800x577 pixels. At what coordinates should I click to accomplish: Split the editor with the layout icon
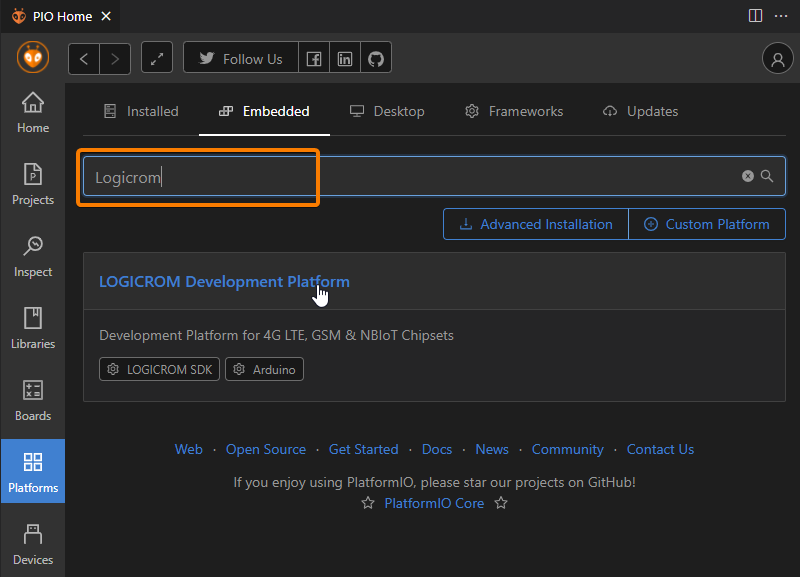click(x=755, y=16)
